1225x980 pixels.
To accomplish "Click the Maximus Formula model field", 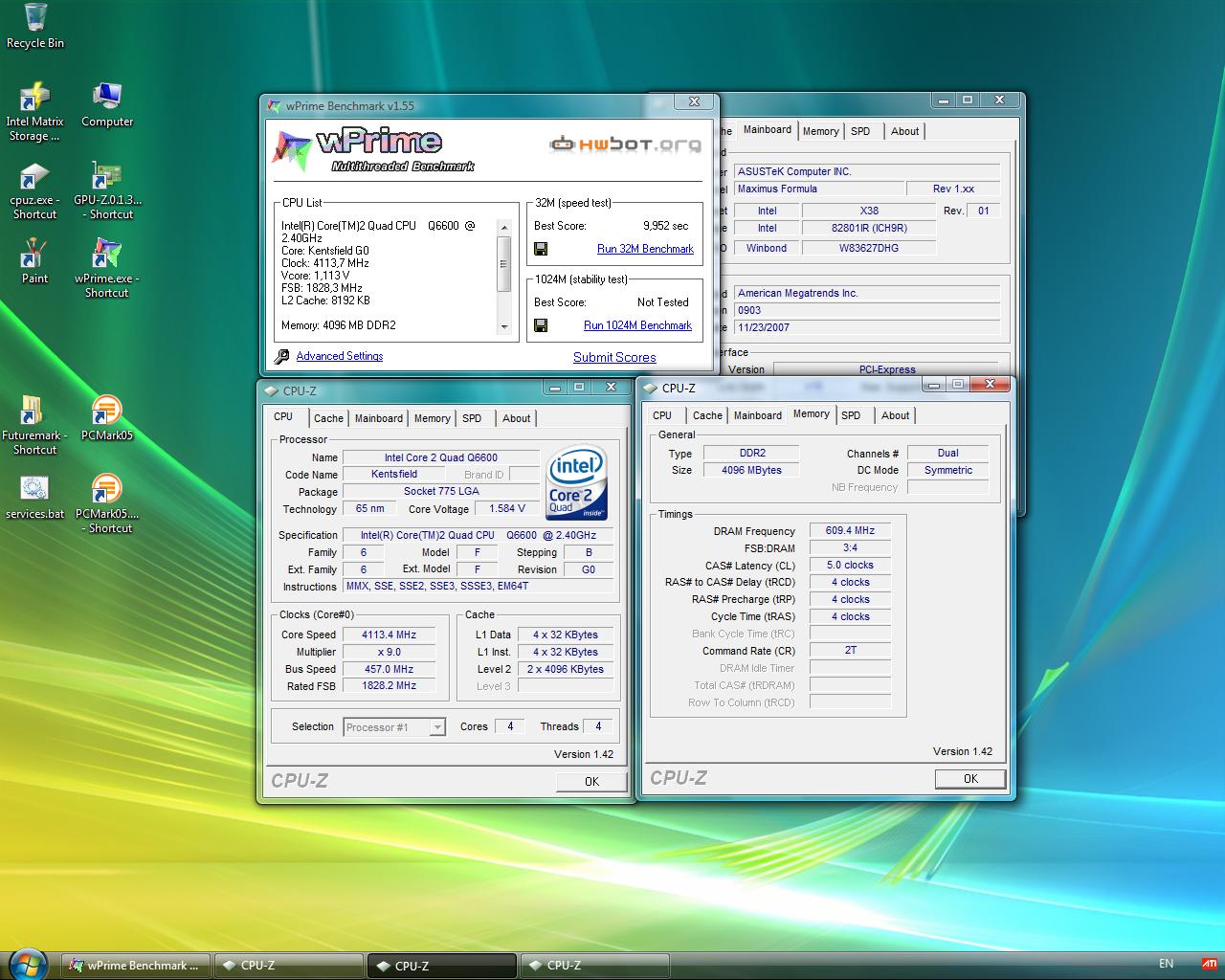I will pyautogui.click(x=818, y=189).
